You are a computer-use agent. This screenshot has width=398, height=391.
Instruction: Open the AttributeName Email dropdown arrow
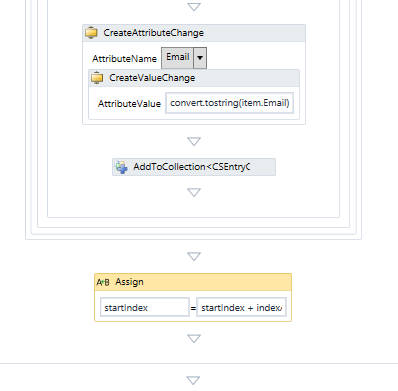click(200, 58)
